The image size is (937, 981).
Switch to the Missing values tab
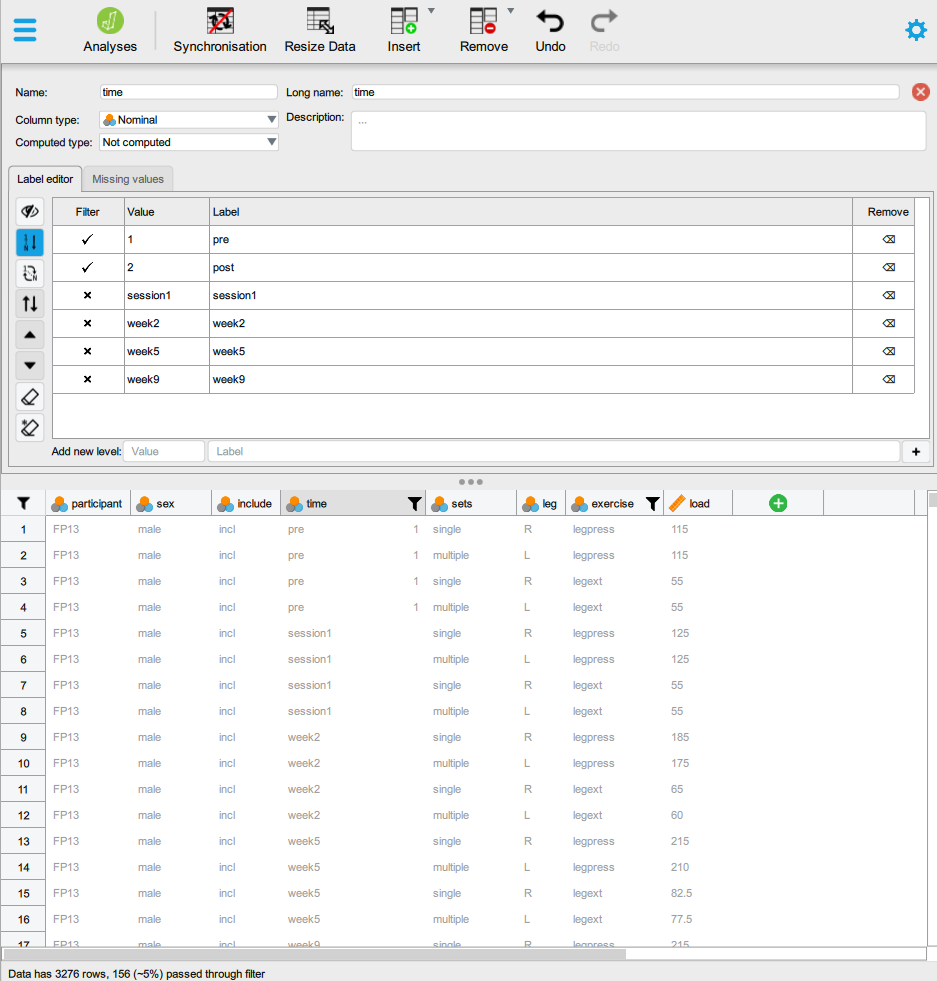tap(128, 179)
